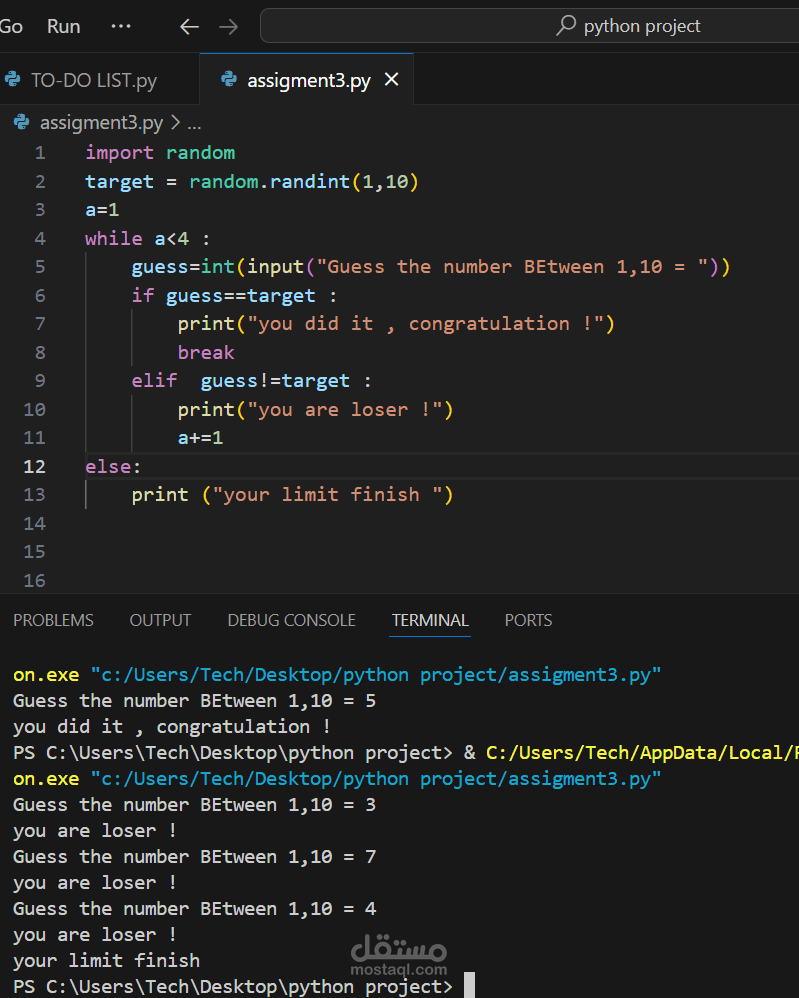Image resolution: width=799 pixels, height=998 pixels.
Task: Click the Python icon on TO-DO LIST.py tab
Action: tap(13, 80)
